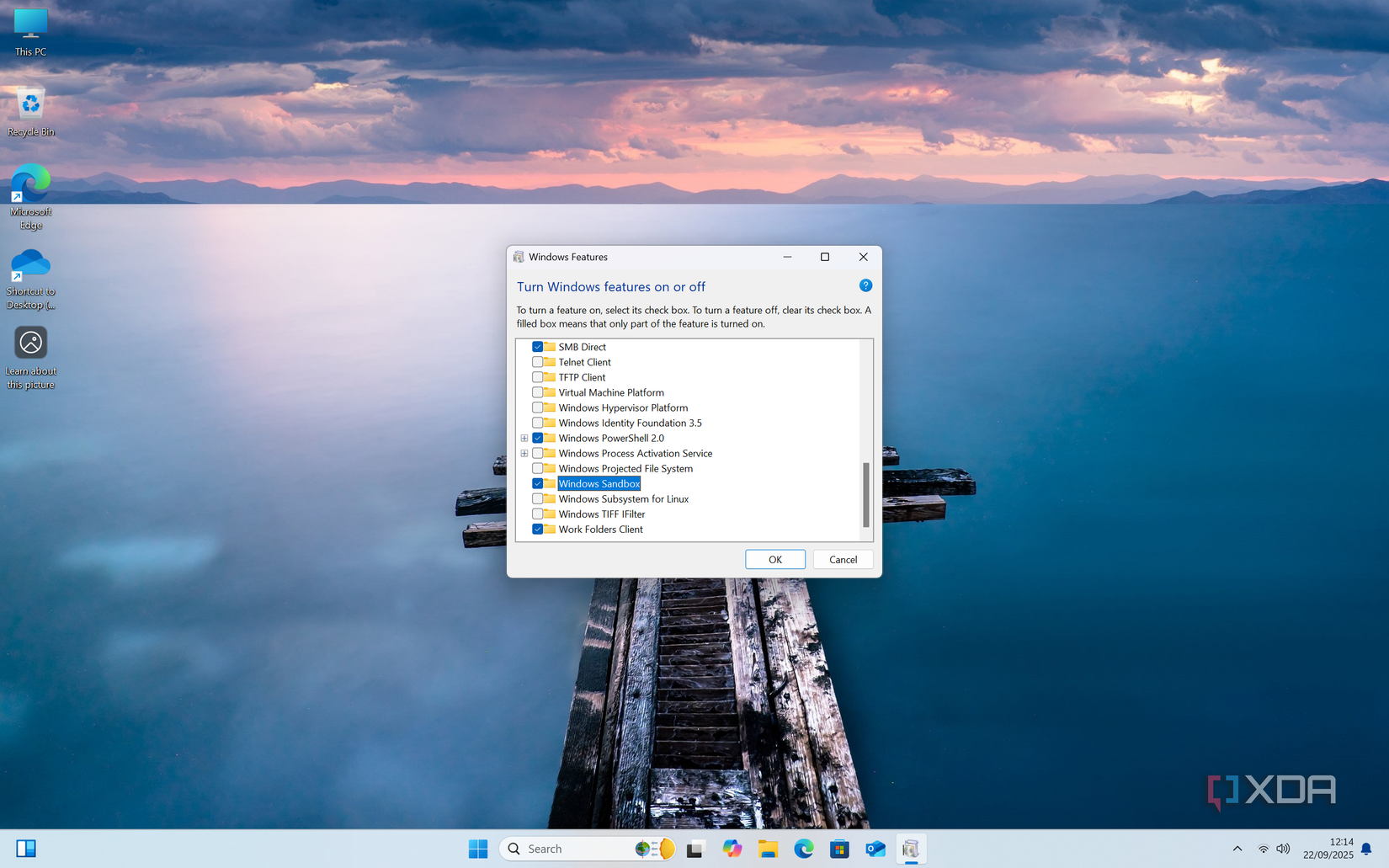Click the taskbar Search box
Image resolution: width=1389 pixels, height=868 pixels.
click(588, 849)
